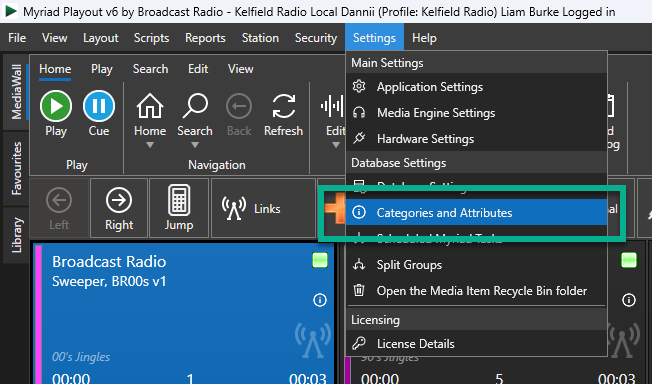Open the Media Item Recycle Bin folder
The image size is (652, 384).
click(x=476, y=290)
